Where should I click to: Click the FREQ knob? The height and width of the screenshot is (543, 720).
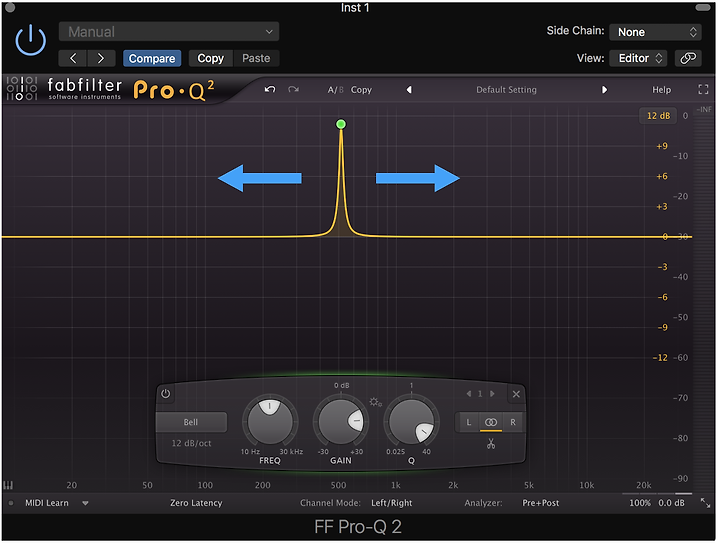tap(270, 421)
